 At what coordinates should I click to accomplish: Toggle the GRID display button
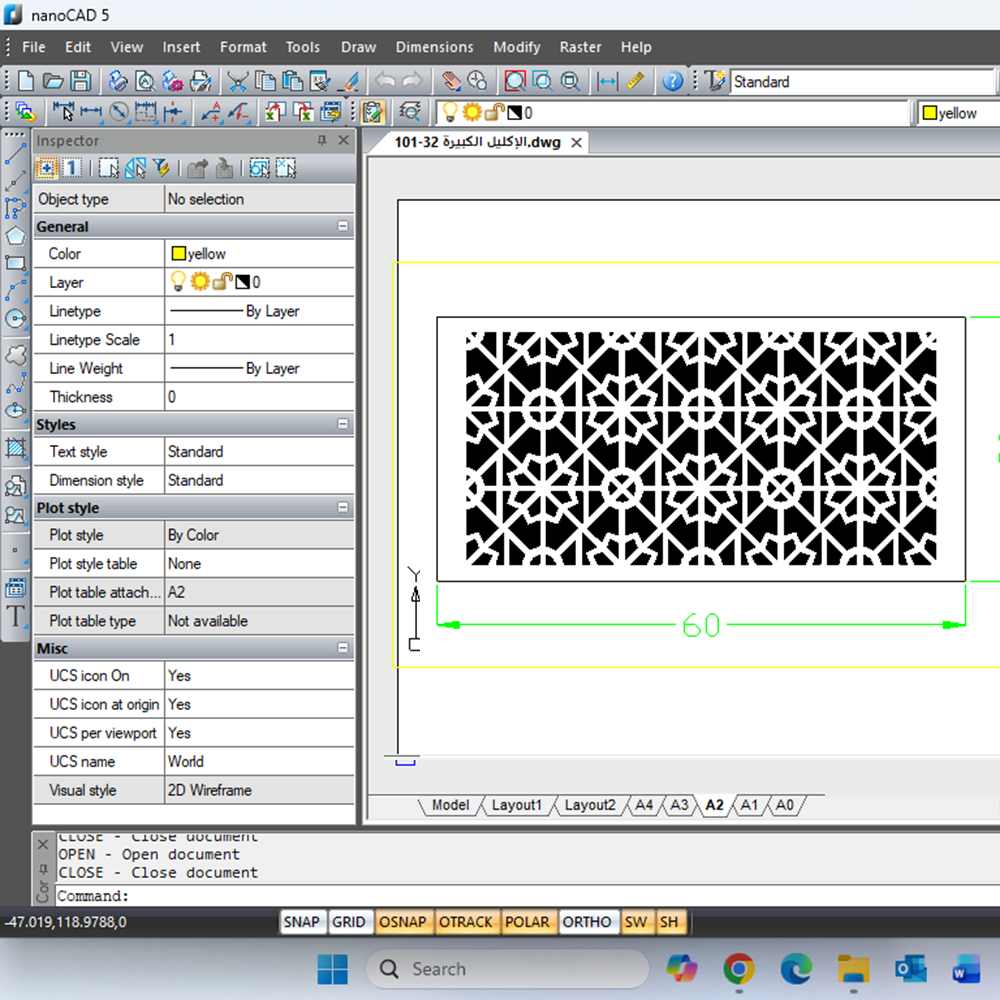348,922
